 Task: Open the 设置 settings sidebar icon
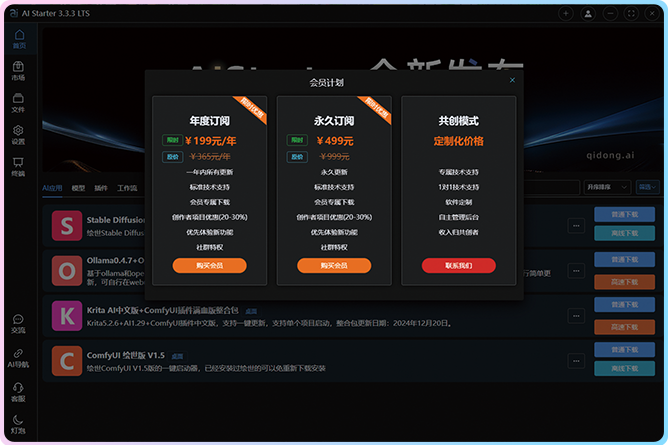[18, 135]
